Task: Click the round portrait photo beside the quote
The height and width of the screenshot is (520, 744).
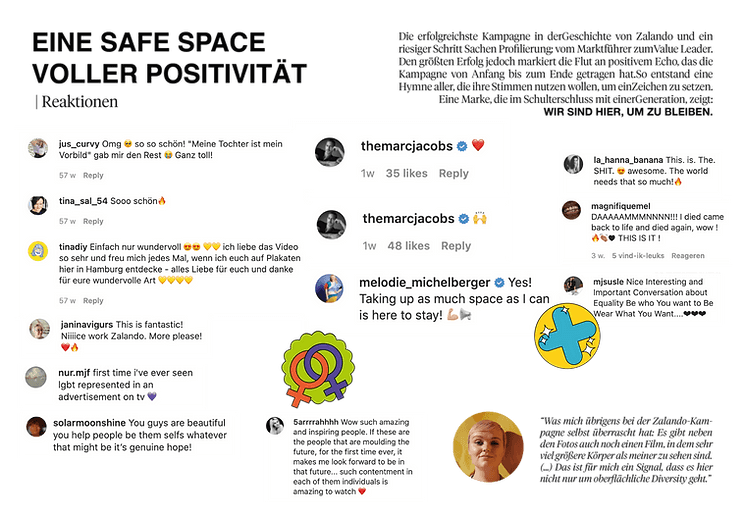Action: [489, 446]
